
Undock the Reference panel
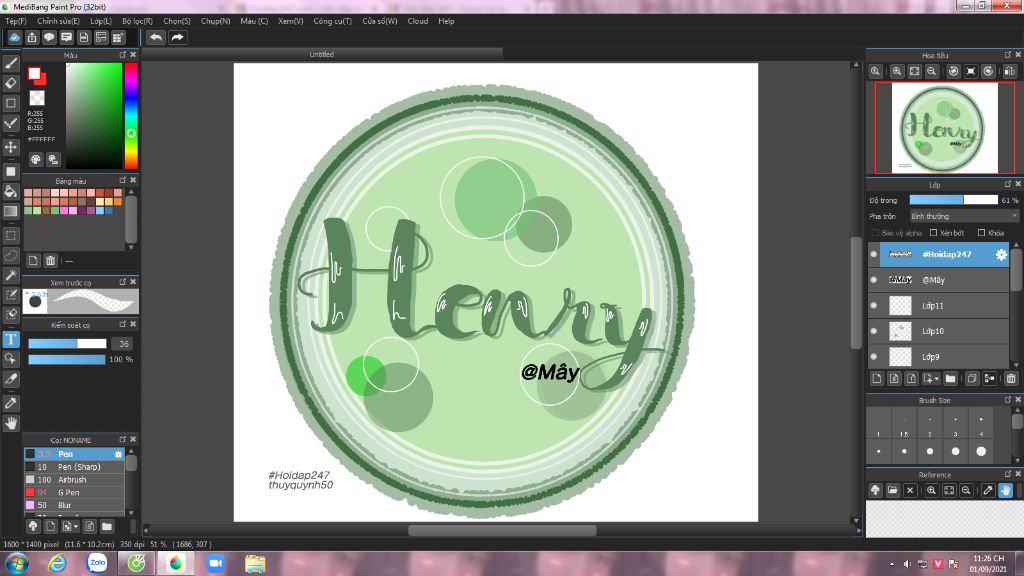point(1008,474)
